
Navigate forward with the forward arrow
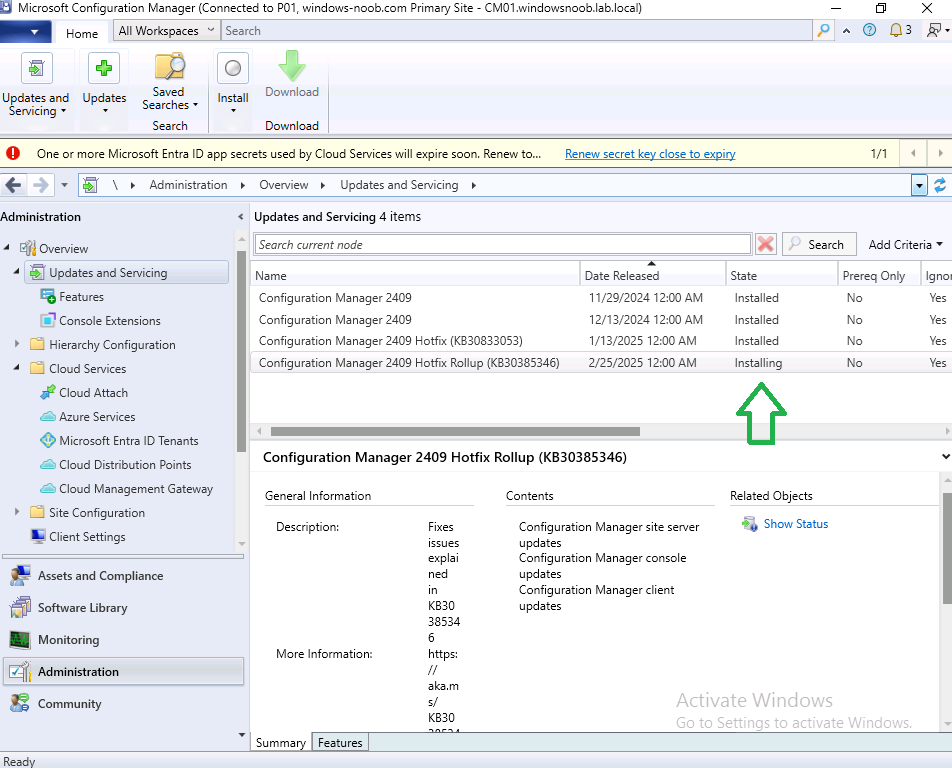coord(40,185)
